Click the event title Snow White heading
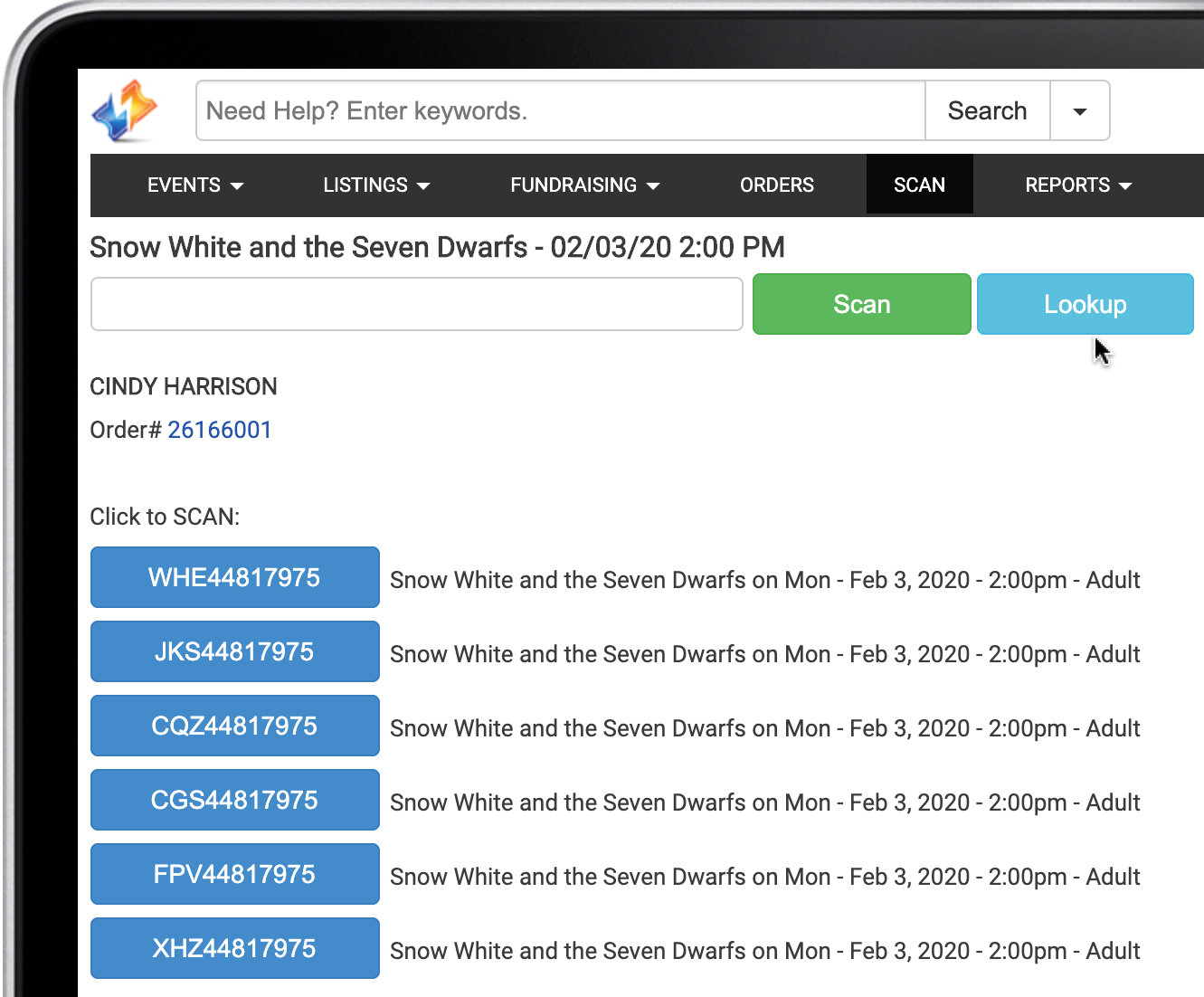The width and height of the screenshot is (1204, 997). 437,247
